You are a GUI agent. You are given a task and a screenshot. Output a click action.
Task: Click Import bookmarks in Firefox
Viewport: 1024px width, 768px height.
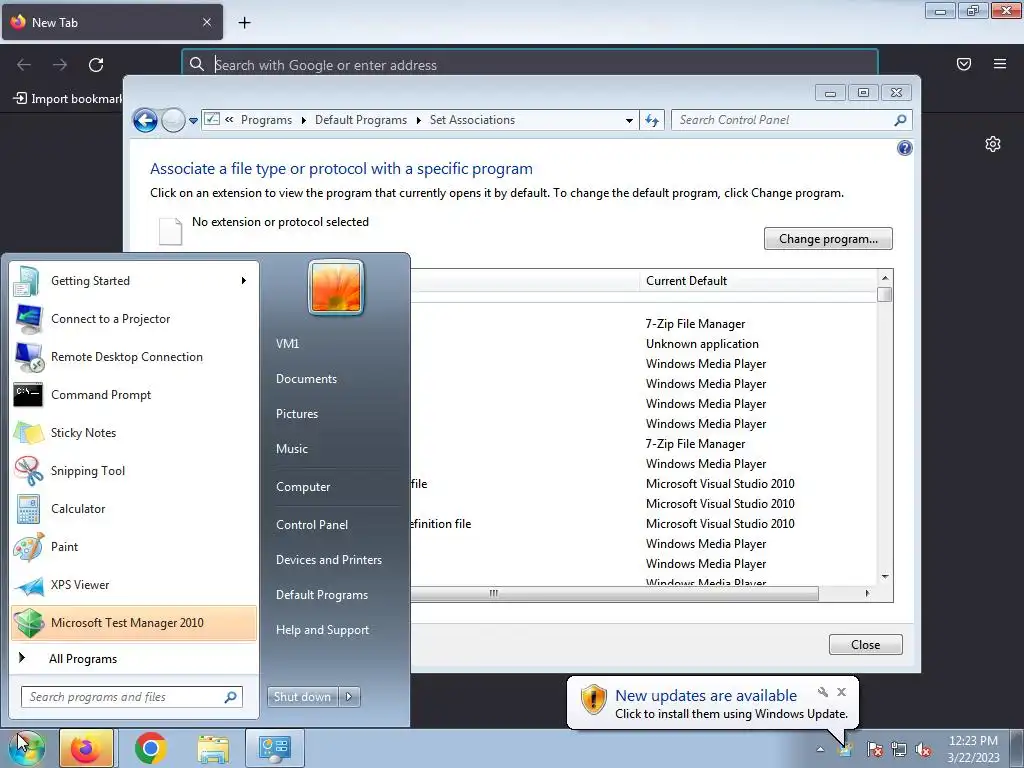click(68, 99)
